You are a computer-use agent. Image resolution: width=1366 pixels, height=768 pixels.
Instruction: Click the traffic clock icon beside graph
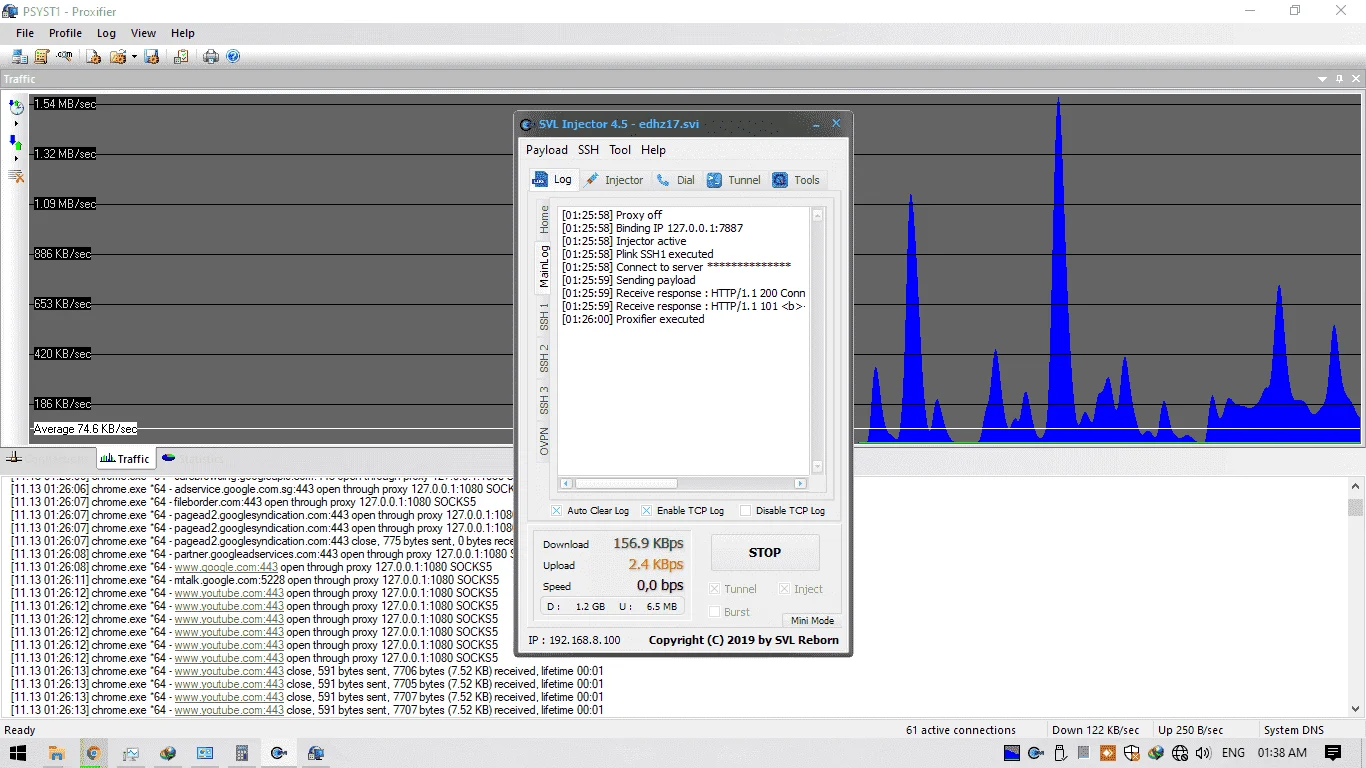[x=16, y=107]
